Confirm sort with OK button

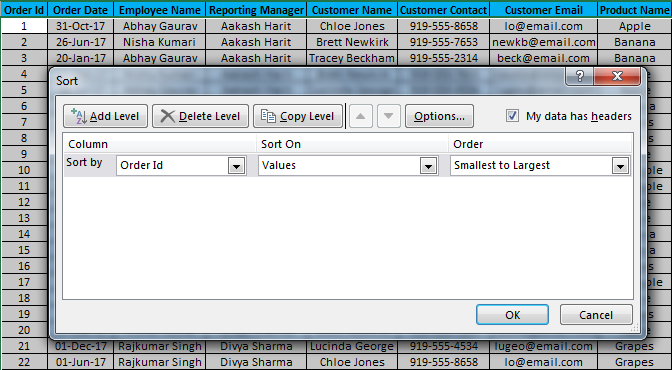pos(512,315)
